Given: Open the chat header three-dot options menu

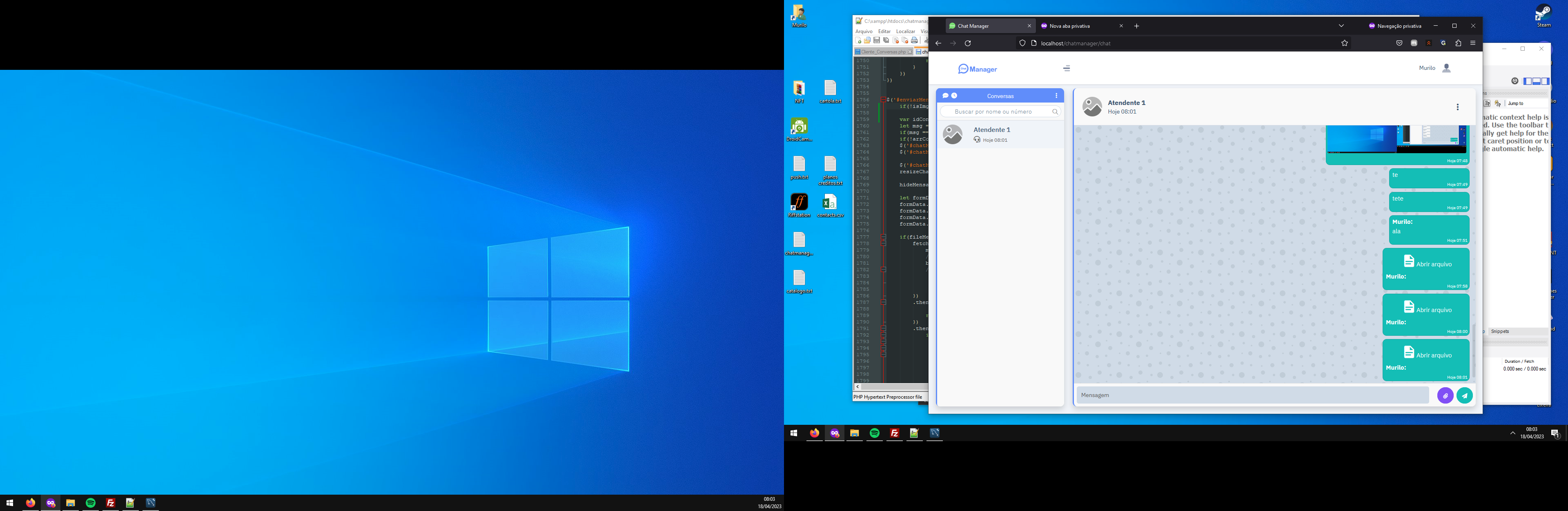Looking at the screenshot, I should pos(1457,107).
